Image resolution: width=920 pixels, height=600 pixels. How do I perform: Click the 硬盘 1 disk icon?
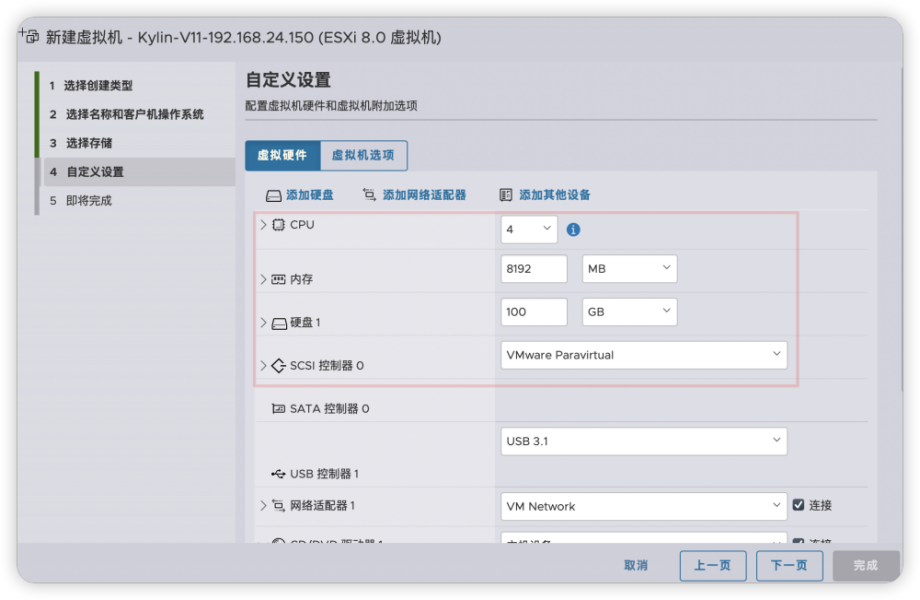point(279,323)
